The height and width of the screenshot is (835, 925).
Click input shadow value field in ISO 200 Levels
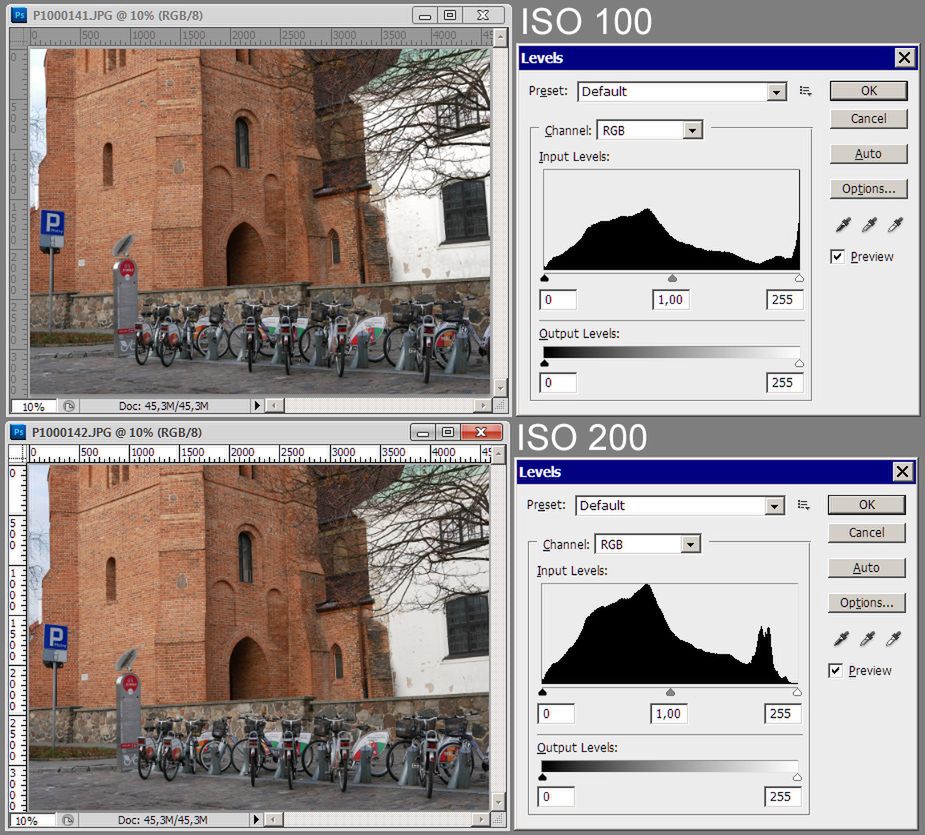click(556, 714)
